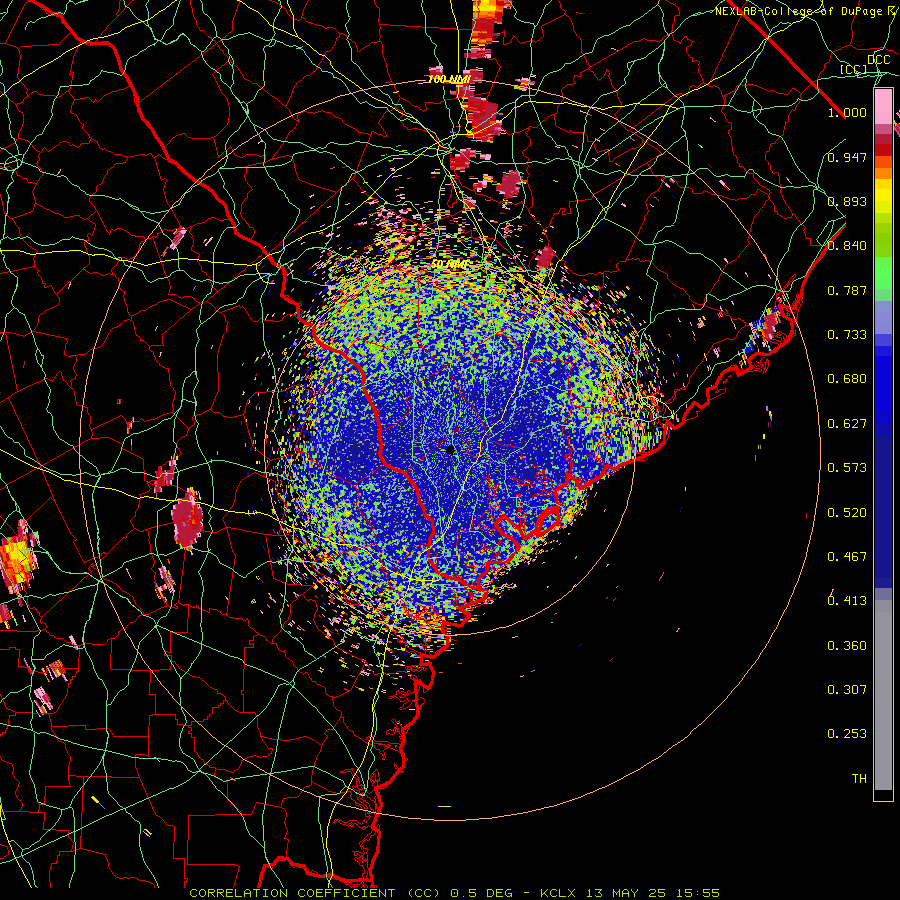
Task: Click the 0.467 scale value
Action: pos(847,557)
